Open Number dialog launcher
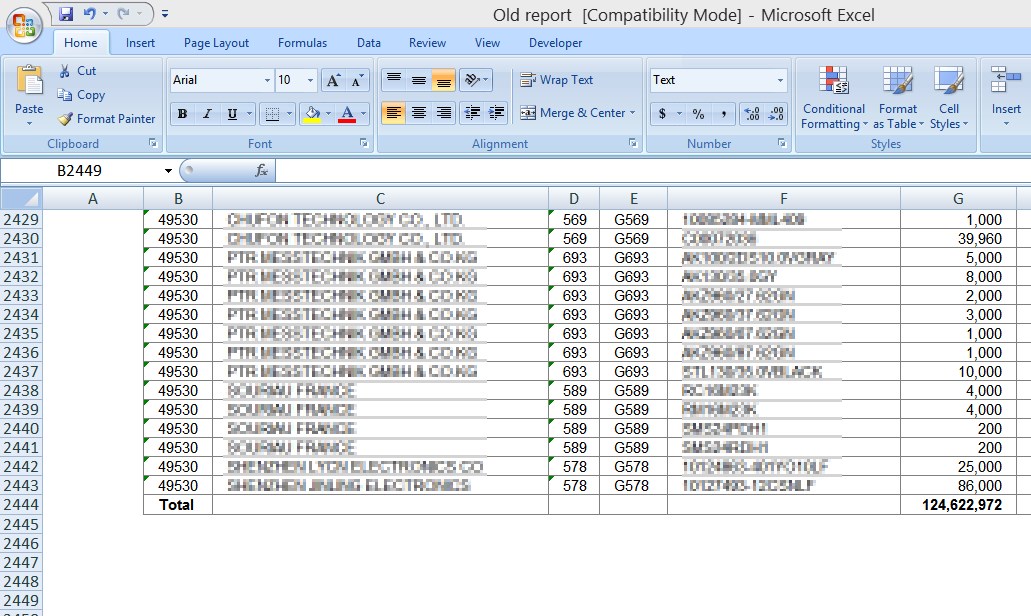The width and height of the screenshot is (1031, 616). (x=782, y=143)
